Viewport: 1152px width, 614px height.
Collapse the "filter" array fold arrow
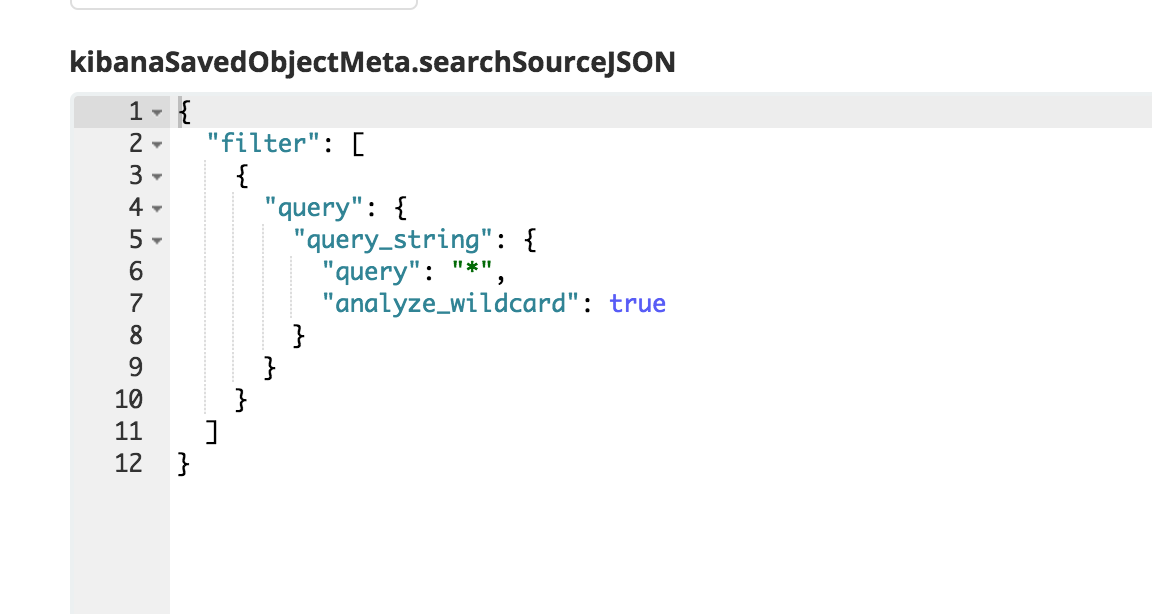(156, 144)
